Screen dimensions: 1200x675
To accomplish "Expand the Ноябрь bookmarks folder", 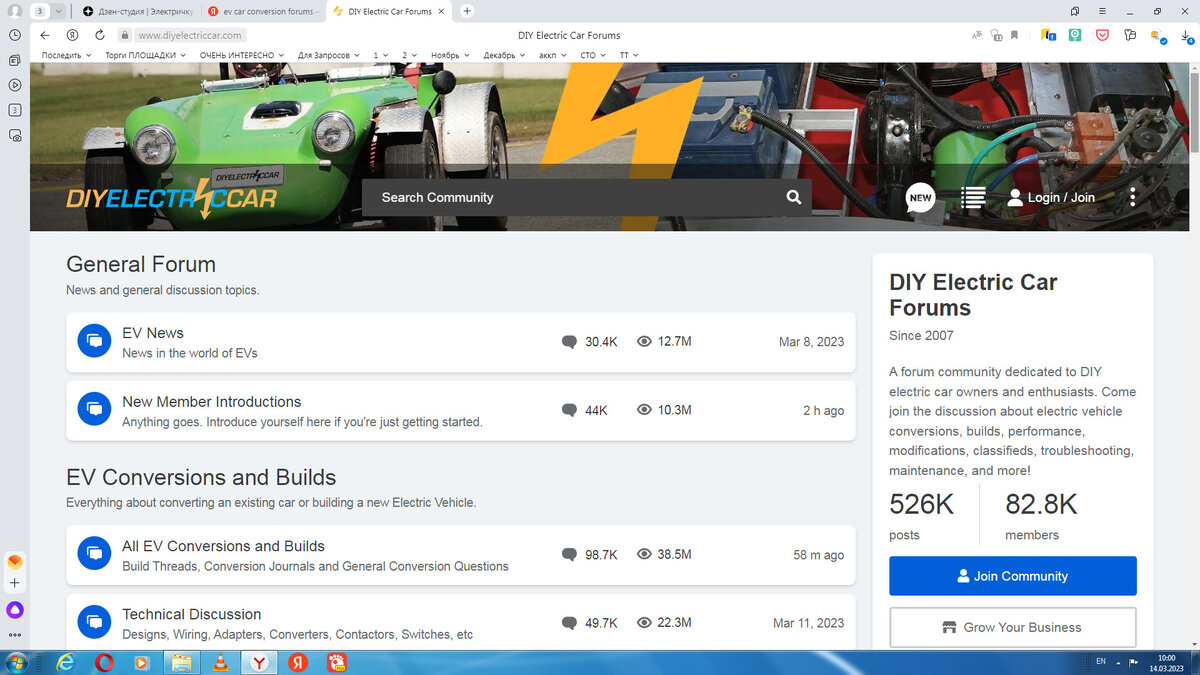I will coord(451,56).
